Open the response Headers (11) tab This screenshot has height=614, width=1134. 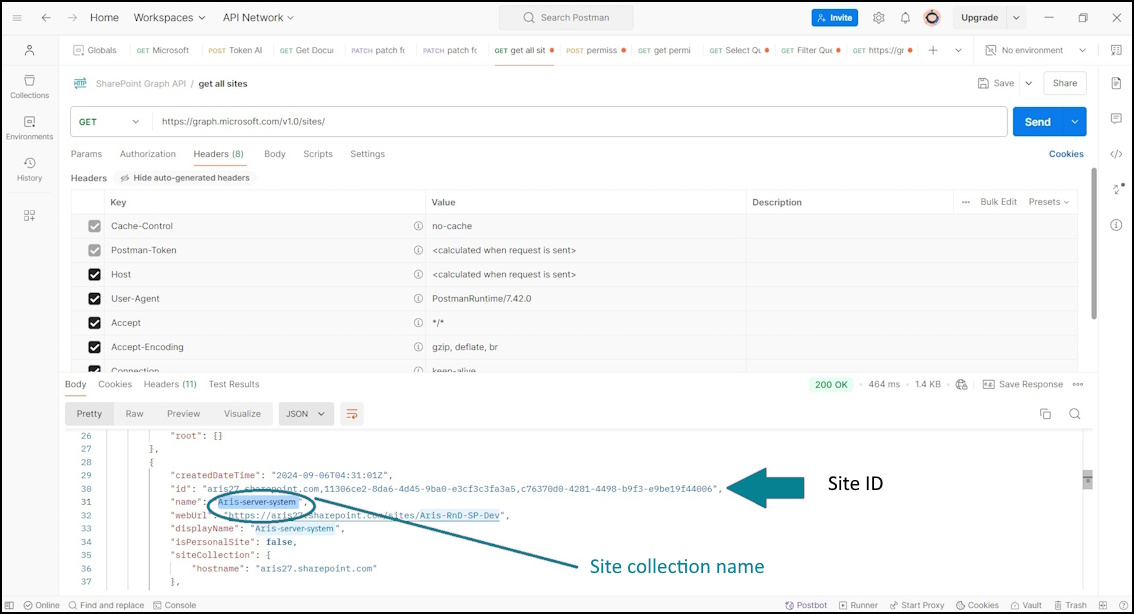(x=170, y=384)
